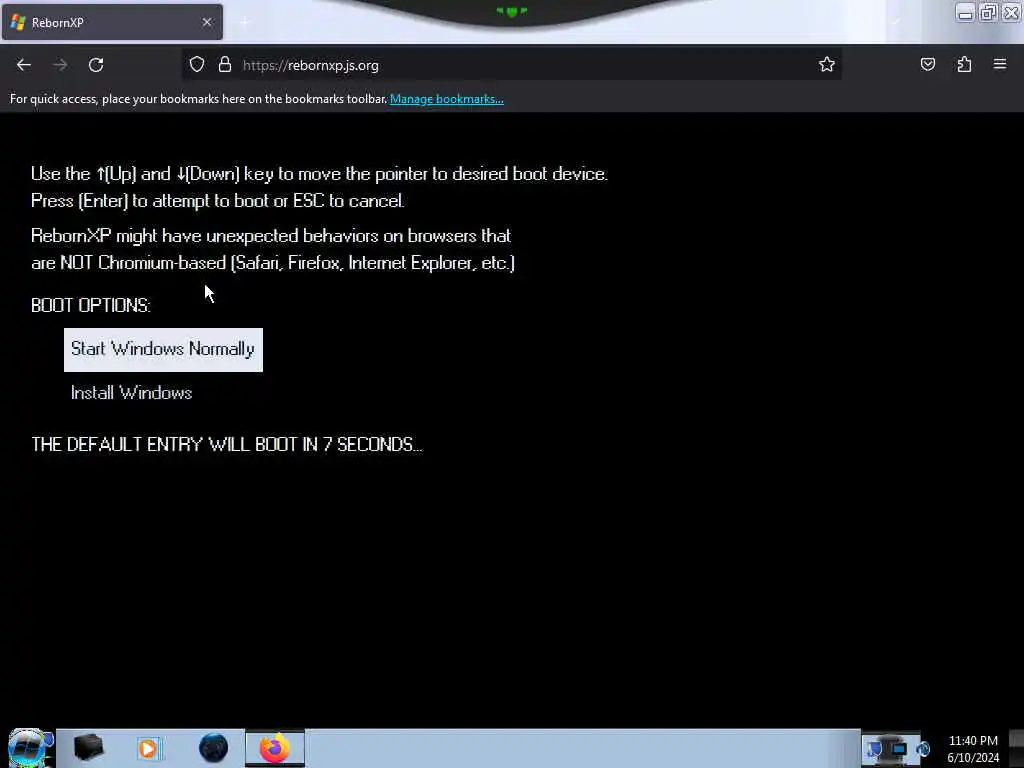Choose the Install Windows boot option
The image size is (1024, 768).
[131, 392]
